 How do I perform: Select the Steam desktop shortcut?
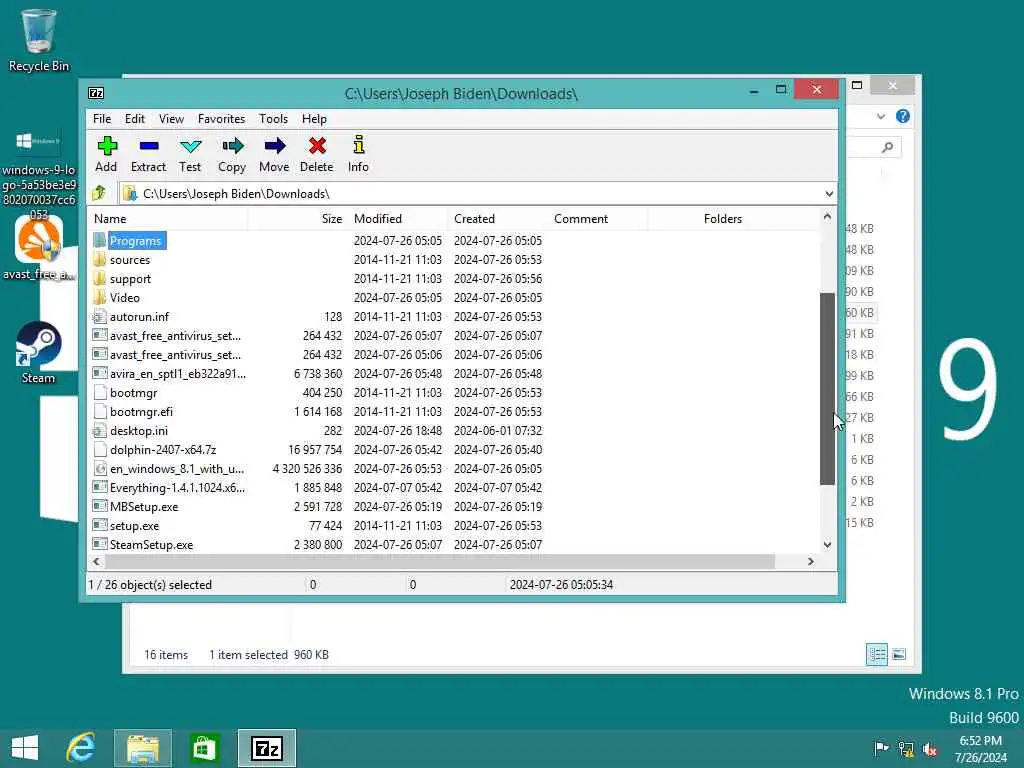39,353
